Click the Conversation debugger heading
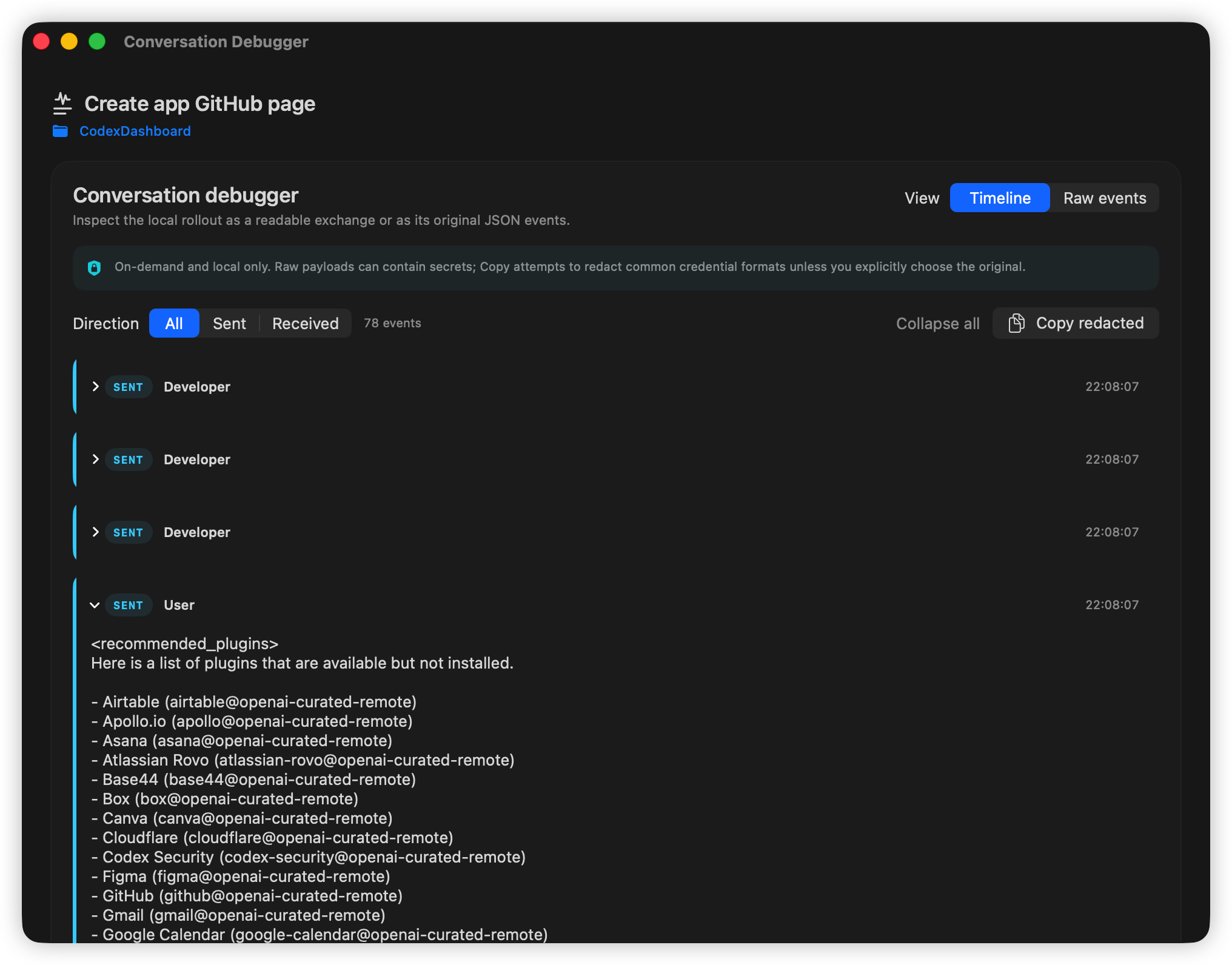 click(186, 195)
